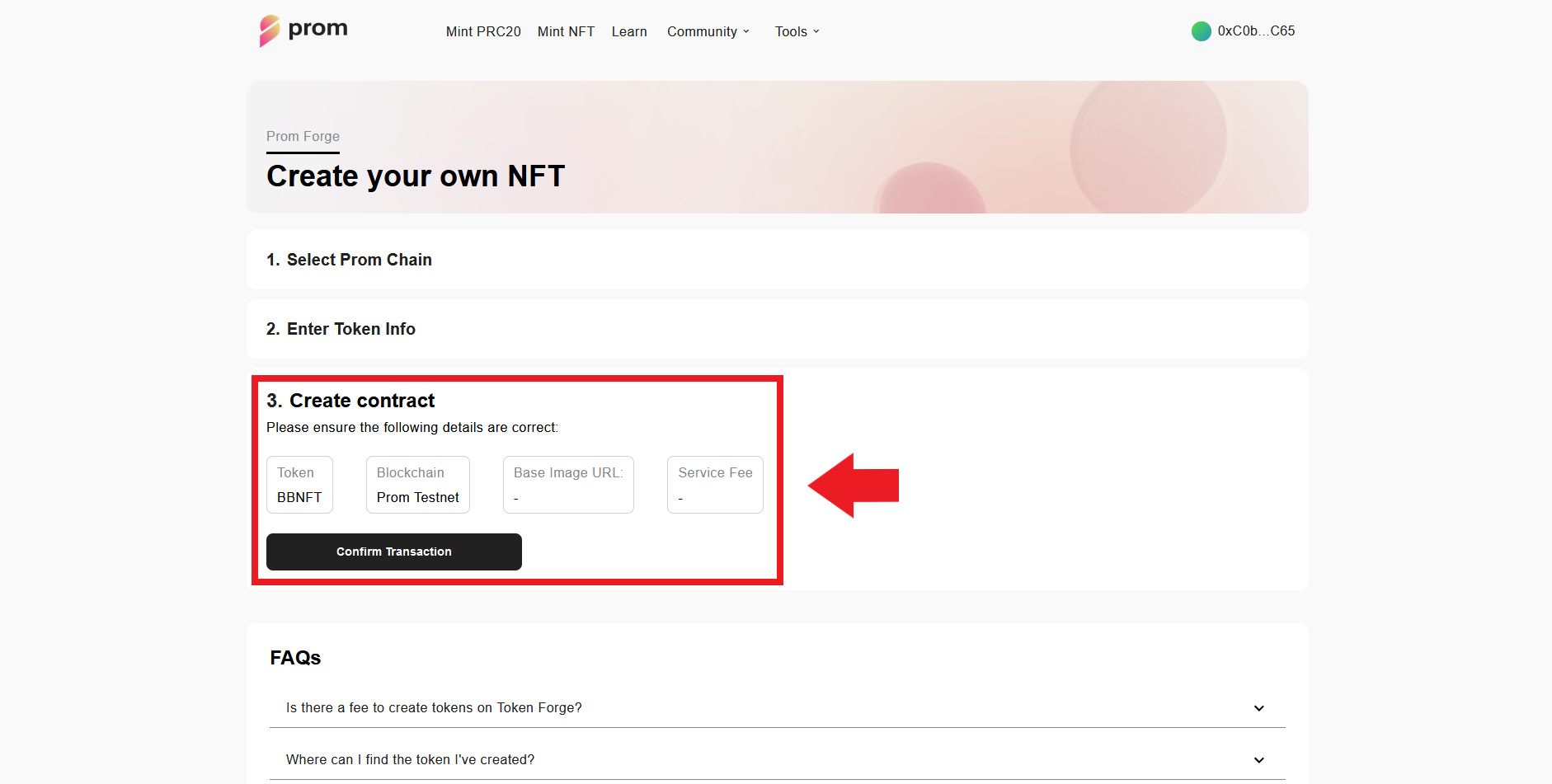Expand the Community dropdown menu
This screenshot has height=784, width=1552.
[708, 31]
